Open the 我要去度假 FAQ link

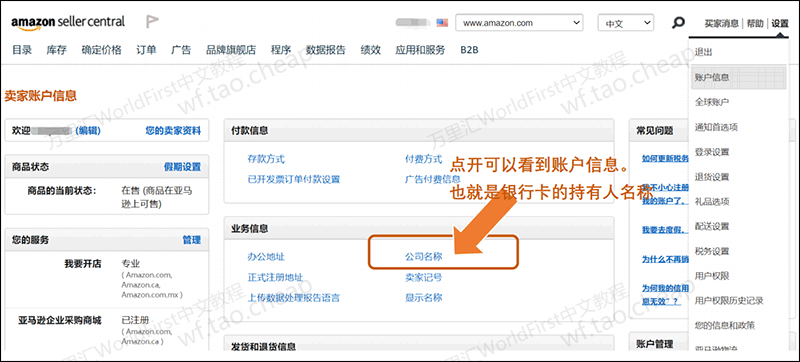[665, 230]
